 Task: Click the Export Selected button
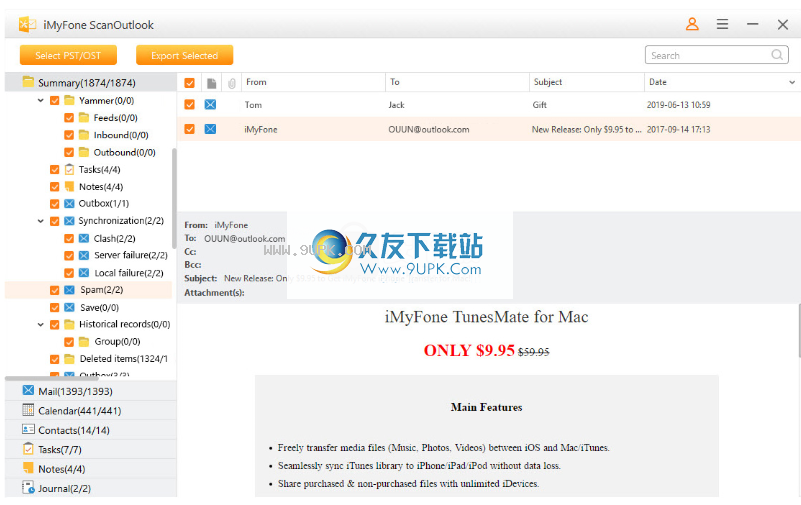point(184,55)
